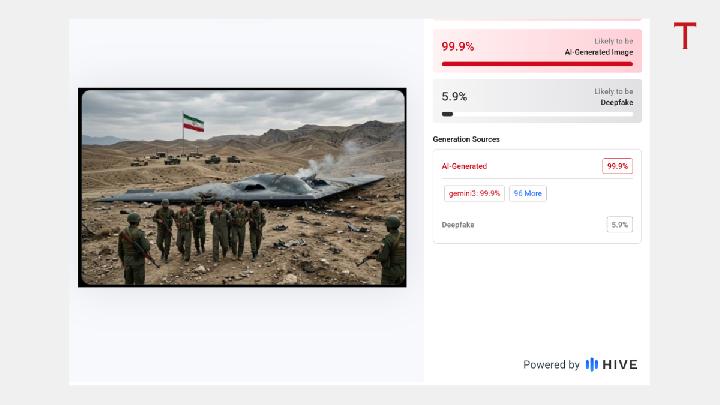This screenshot has height=405, width=720.
Task: Click the red AI-generated likelihood progress bar
Action: (537, 64)
